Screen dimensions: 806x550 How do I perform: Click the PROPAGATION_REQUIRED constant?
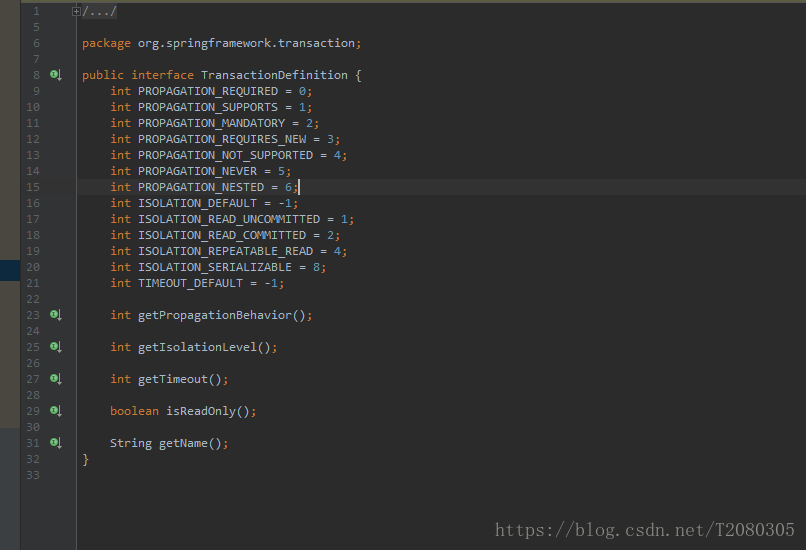(x=208, y=91)
